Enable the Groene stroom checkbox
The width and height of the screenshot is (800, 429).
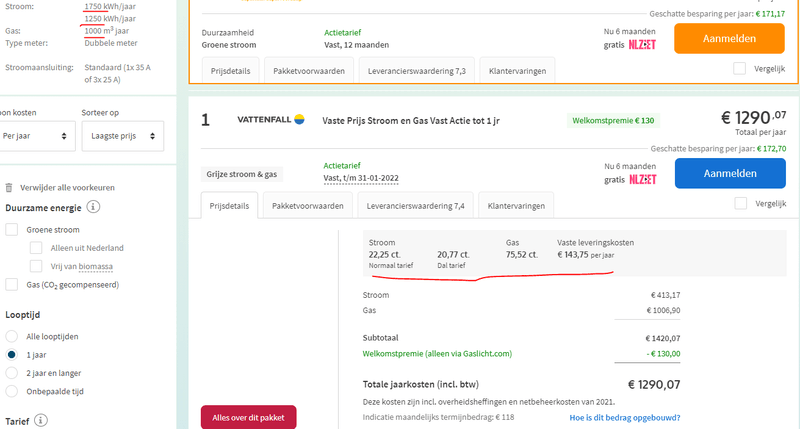[12, 230]
